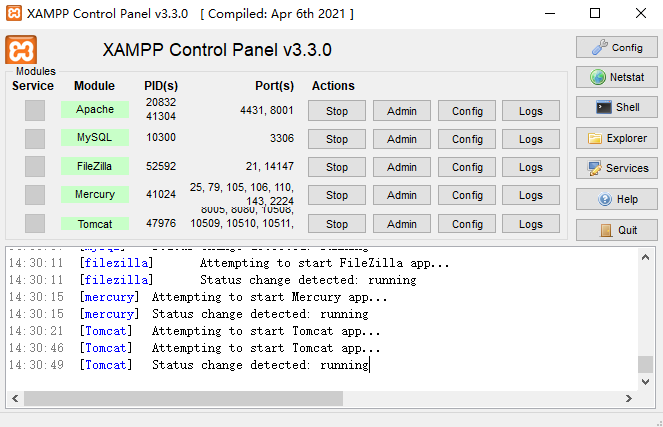This screenshot has width=663, height=427.
Task: Launch the Shell terminal button
Action: (616, 107)
